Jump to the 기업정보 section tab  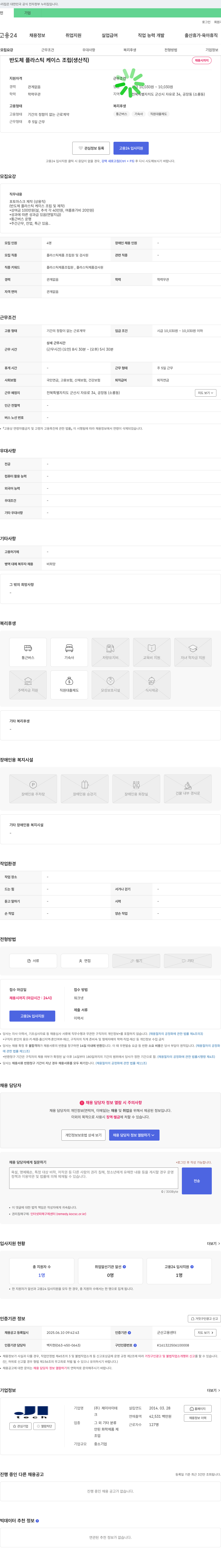click(x=211, y=50)
